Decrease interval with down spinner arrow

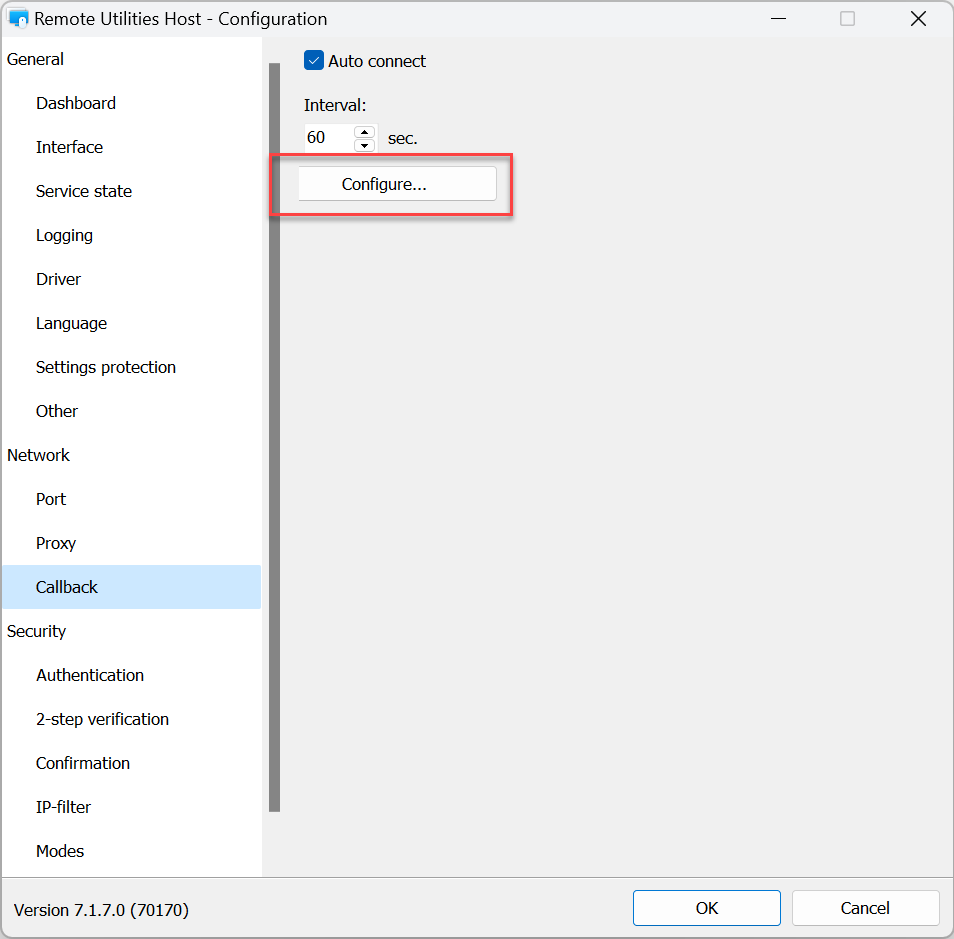point(365,145)
